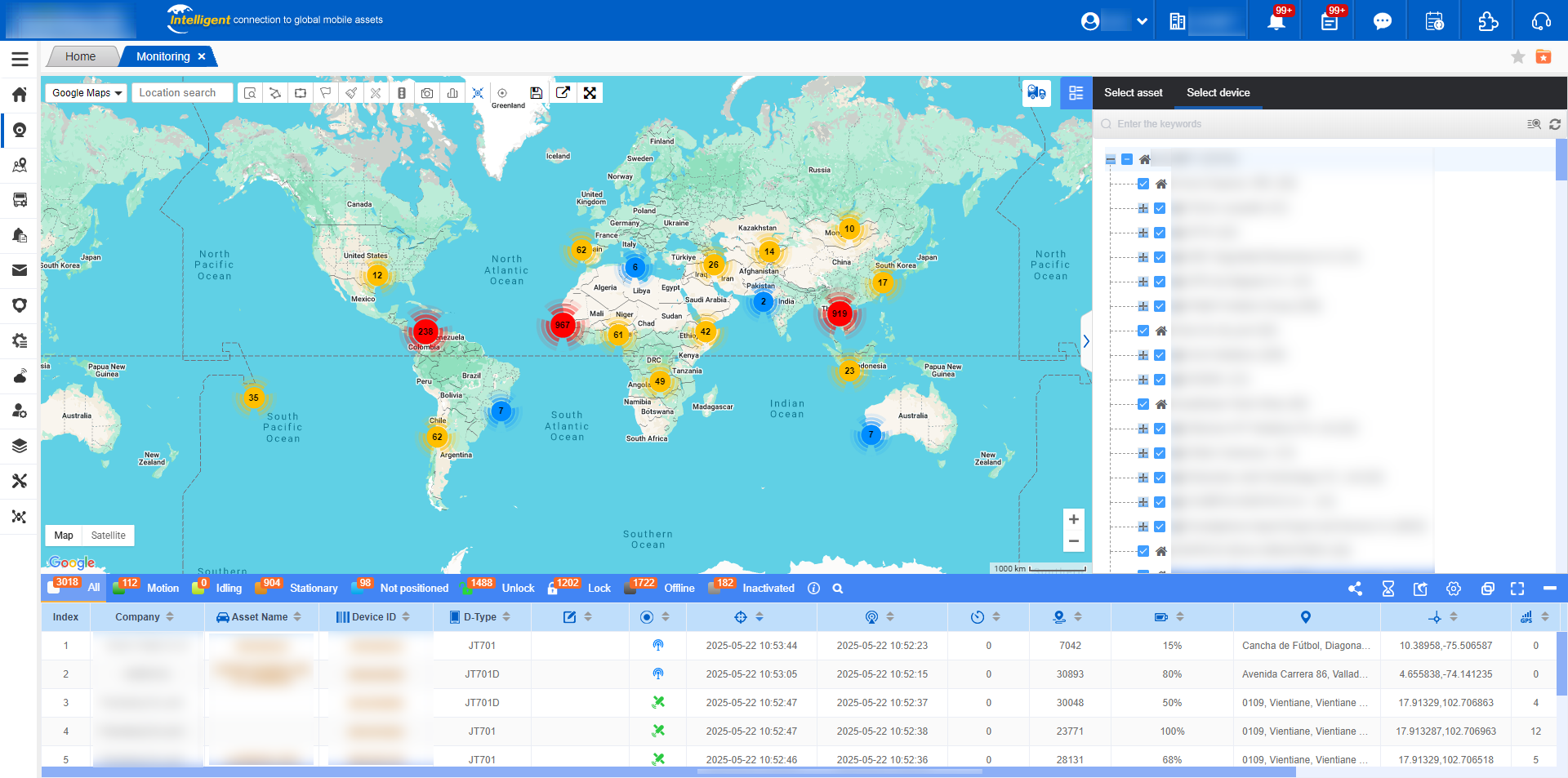Open the Google Maps provider dropdown
This screenshot has height=778, width=1568.
click(87, 93)
